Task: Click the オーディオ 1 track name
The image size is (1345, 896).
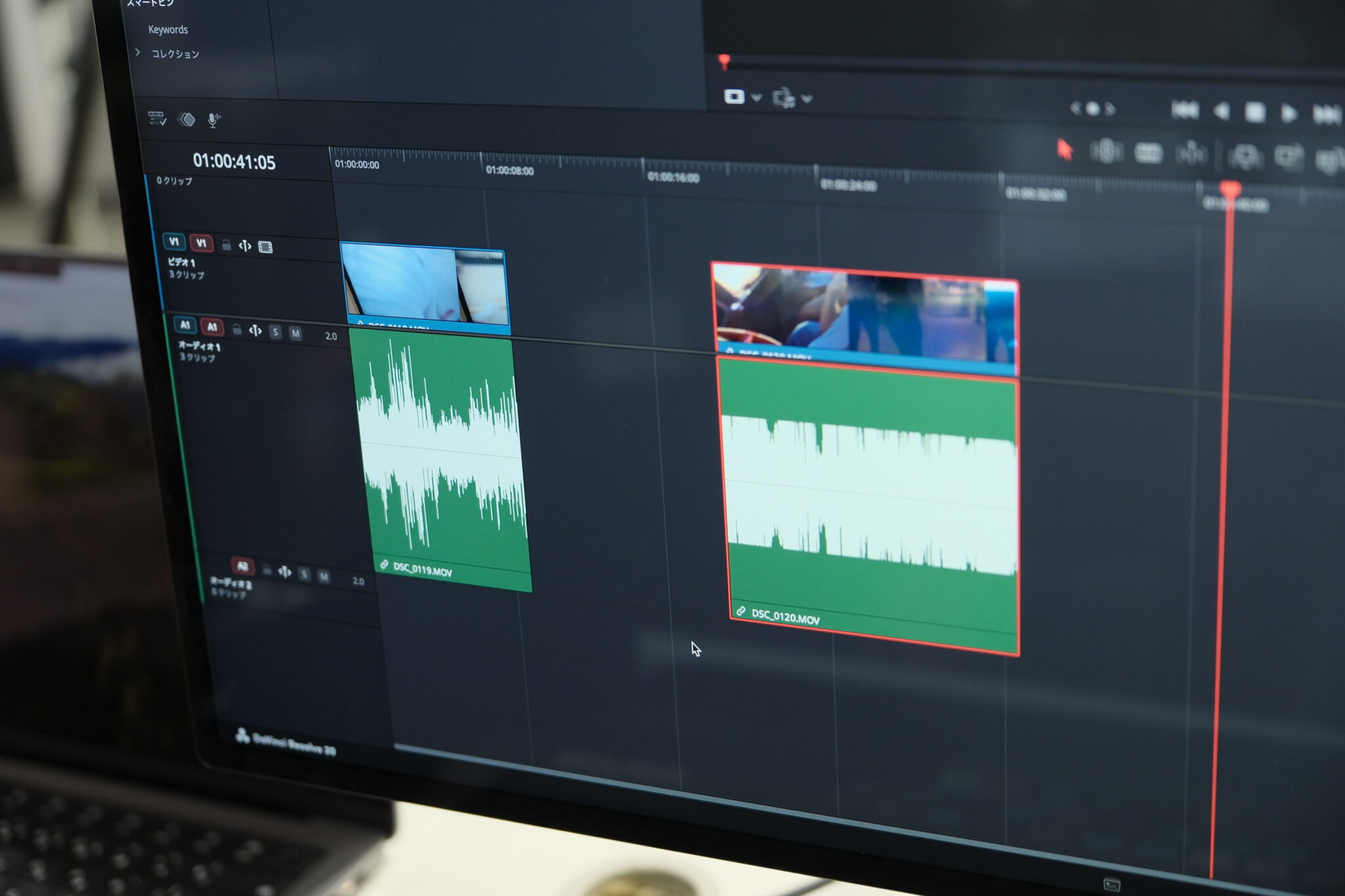Action: tap(199, 345)
